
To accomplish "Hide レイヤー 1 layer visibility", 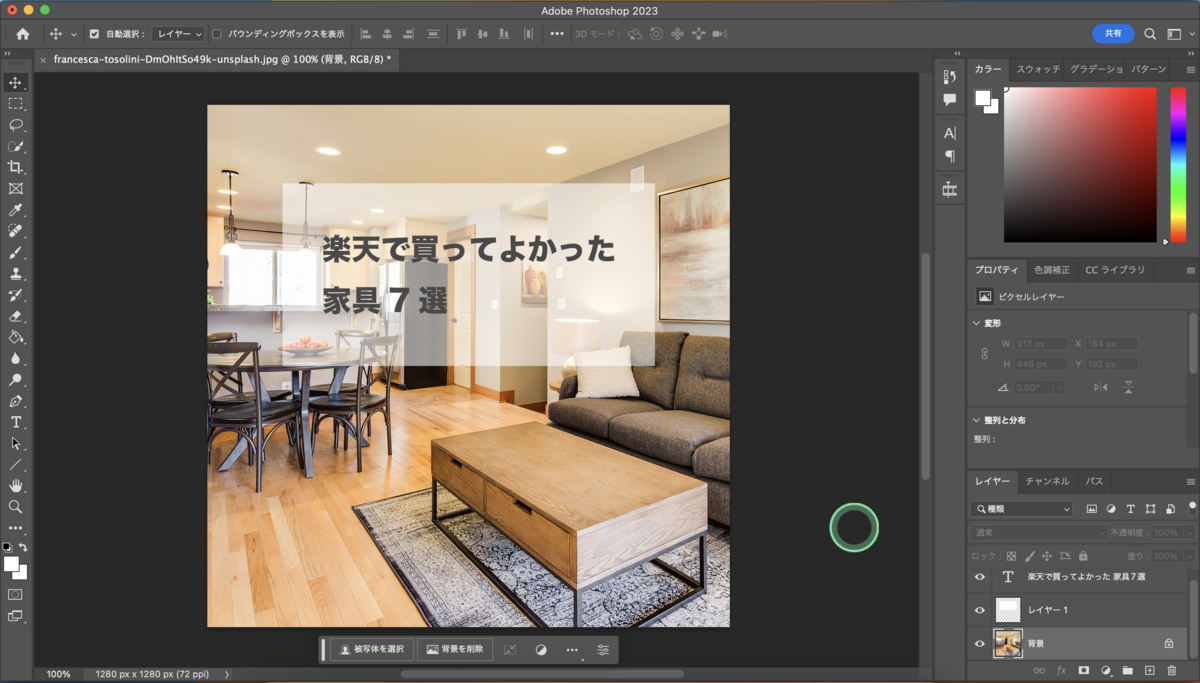I will (x=980, y=610).
